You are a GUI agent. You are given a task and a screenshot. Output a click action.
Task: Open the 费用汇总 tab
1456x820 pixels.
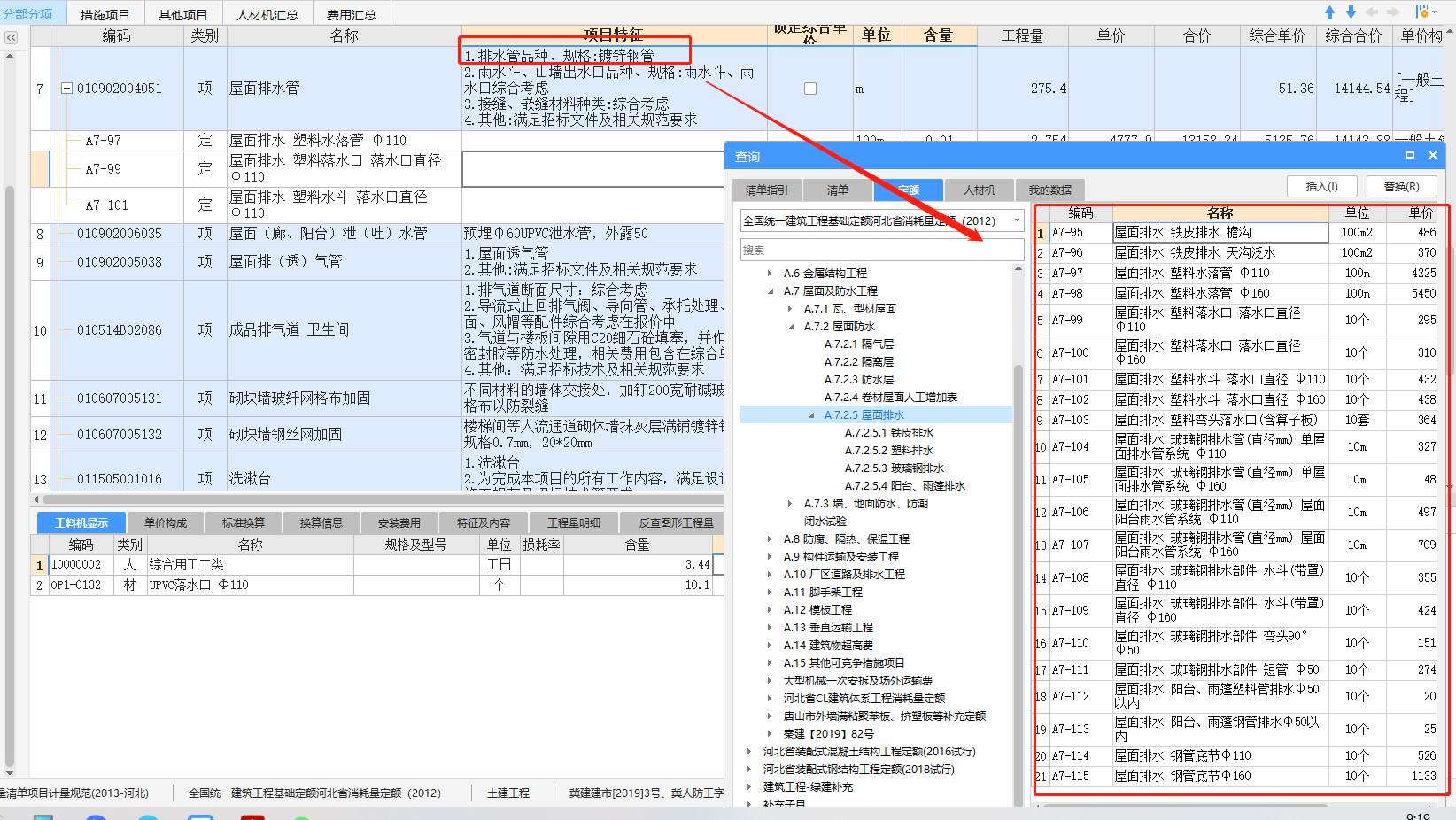pyautogui.click(x=351, y=15)
